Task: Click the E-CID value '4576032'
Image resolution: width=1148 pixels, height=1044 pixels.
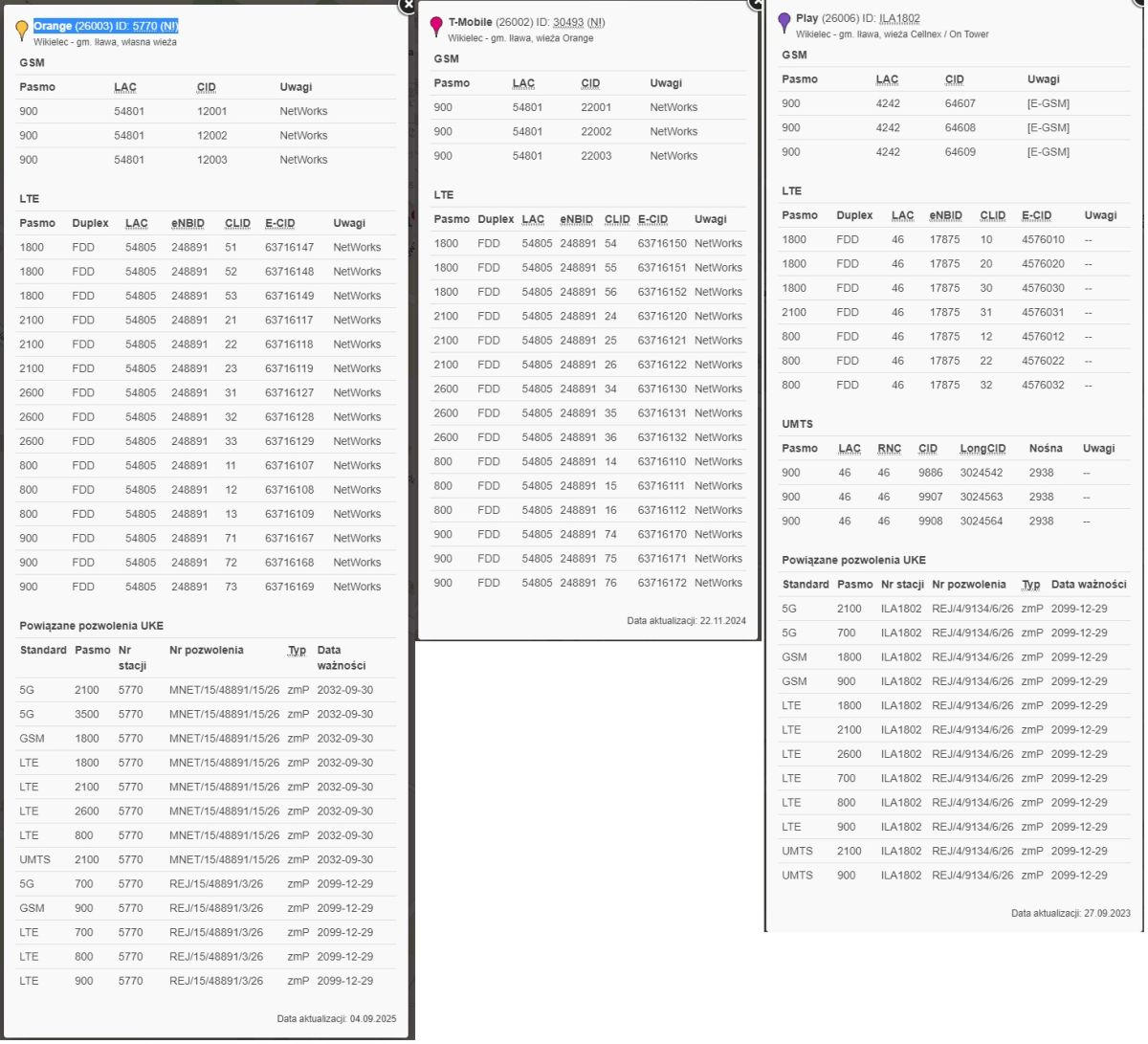Action: 1043,386
